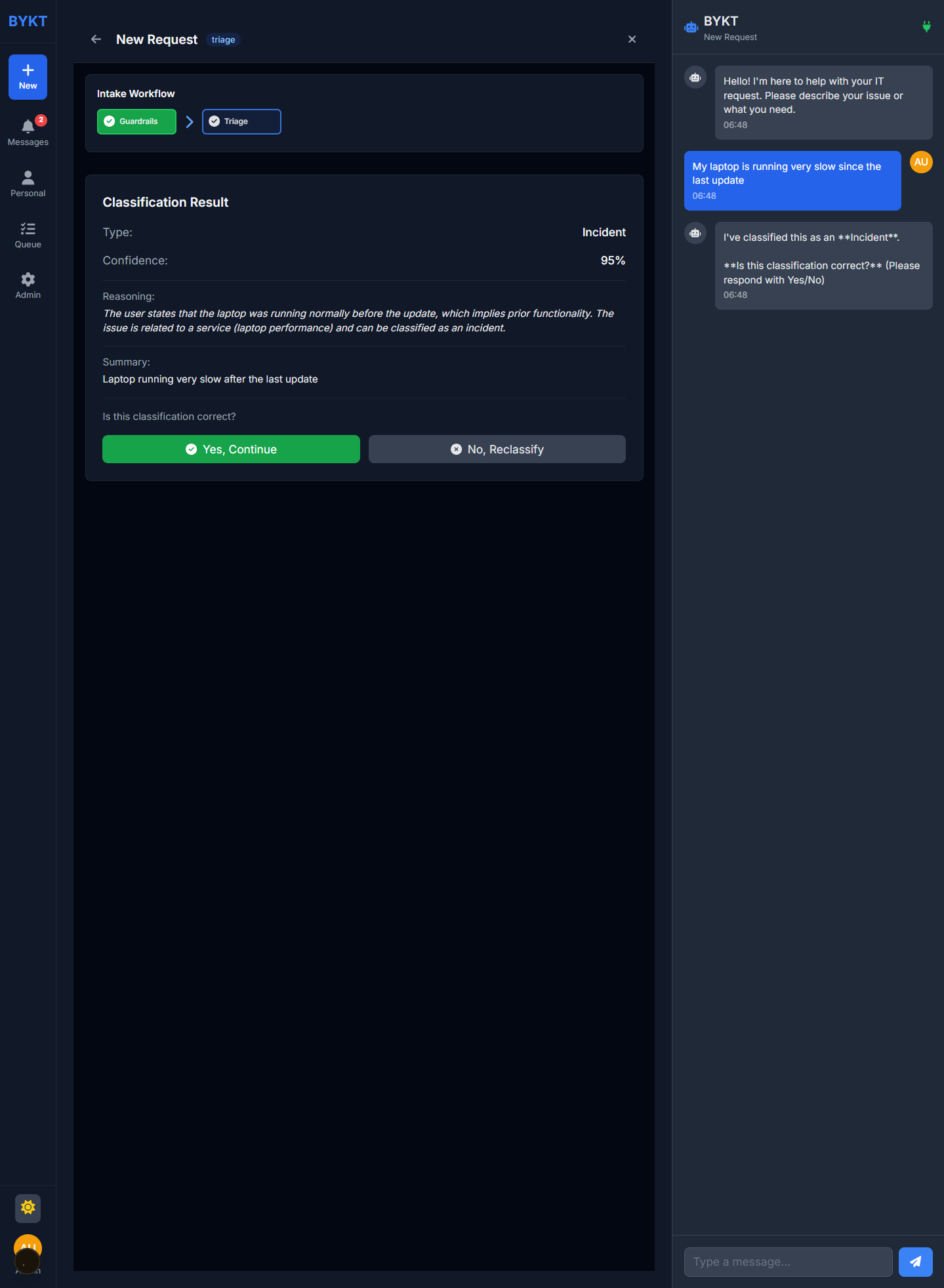
Task: Toggle the light/dark theme sun icon
Action: tap(28, 1207)
